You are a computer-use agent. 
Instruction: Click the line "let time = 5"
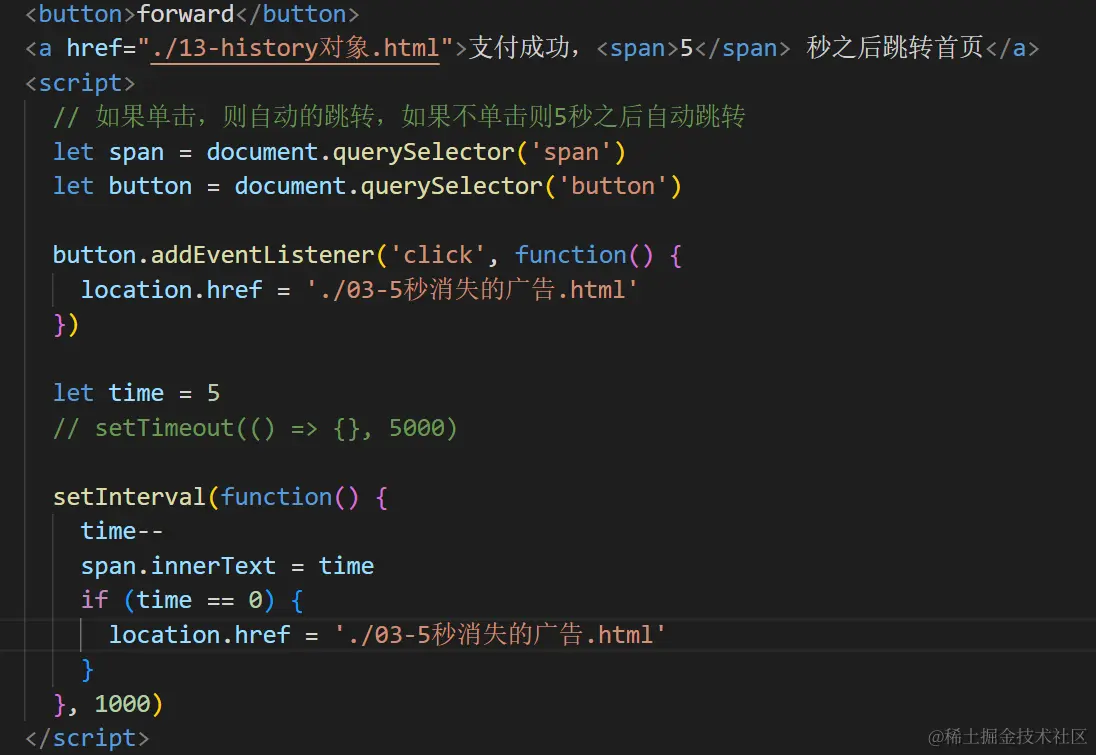[136, 393]
